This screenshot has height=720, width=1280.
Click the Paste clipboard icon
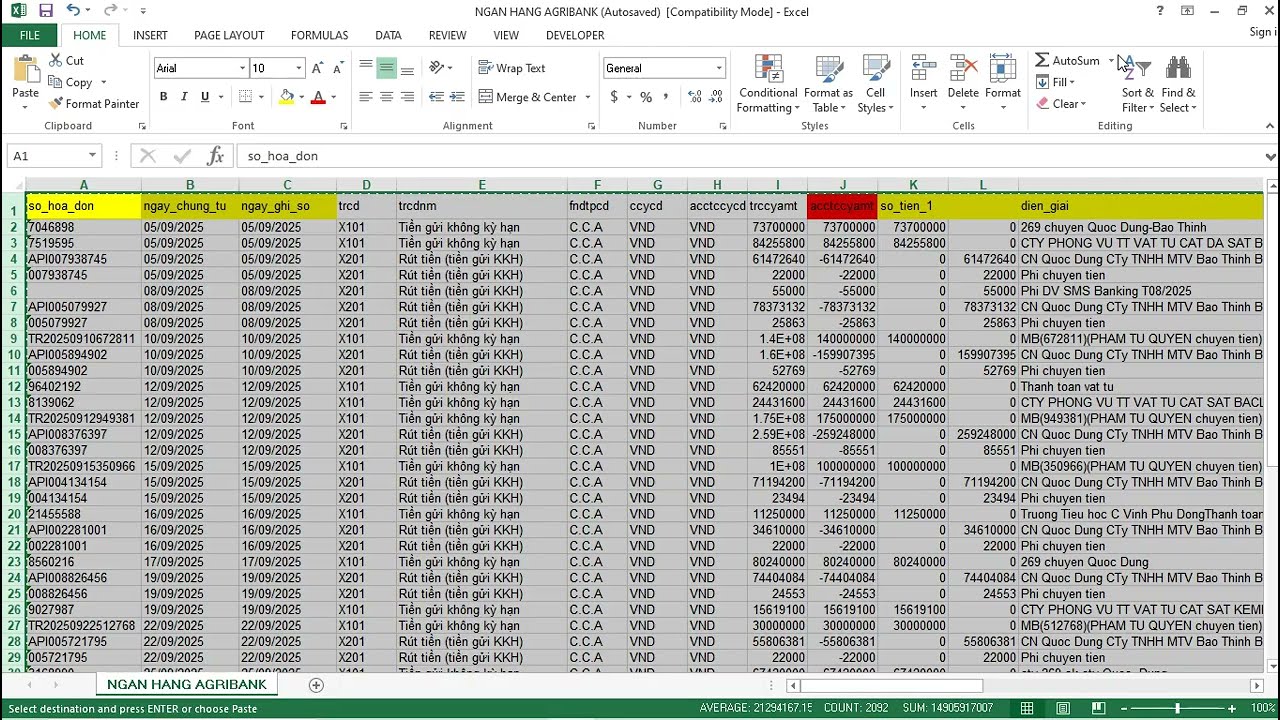pos(25,69)
